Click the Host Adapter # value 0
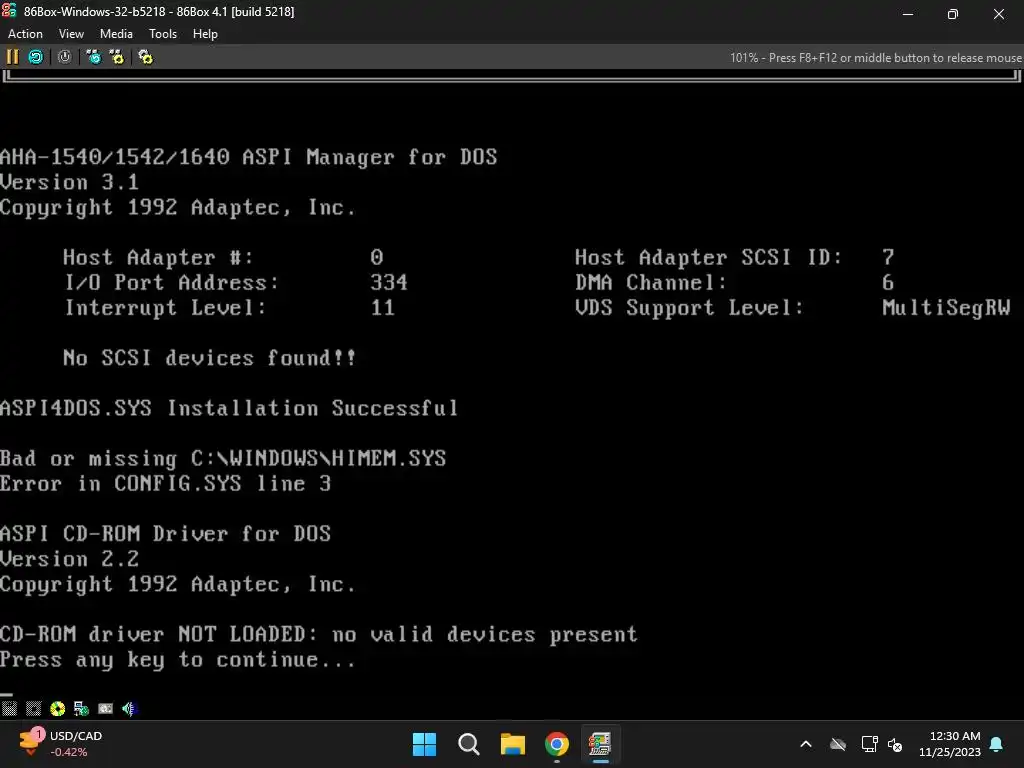Image resolution: width=1024 pixels, height=768 pixels. (377, 257)
